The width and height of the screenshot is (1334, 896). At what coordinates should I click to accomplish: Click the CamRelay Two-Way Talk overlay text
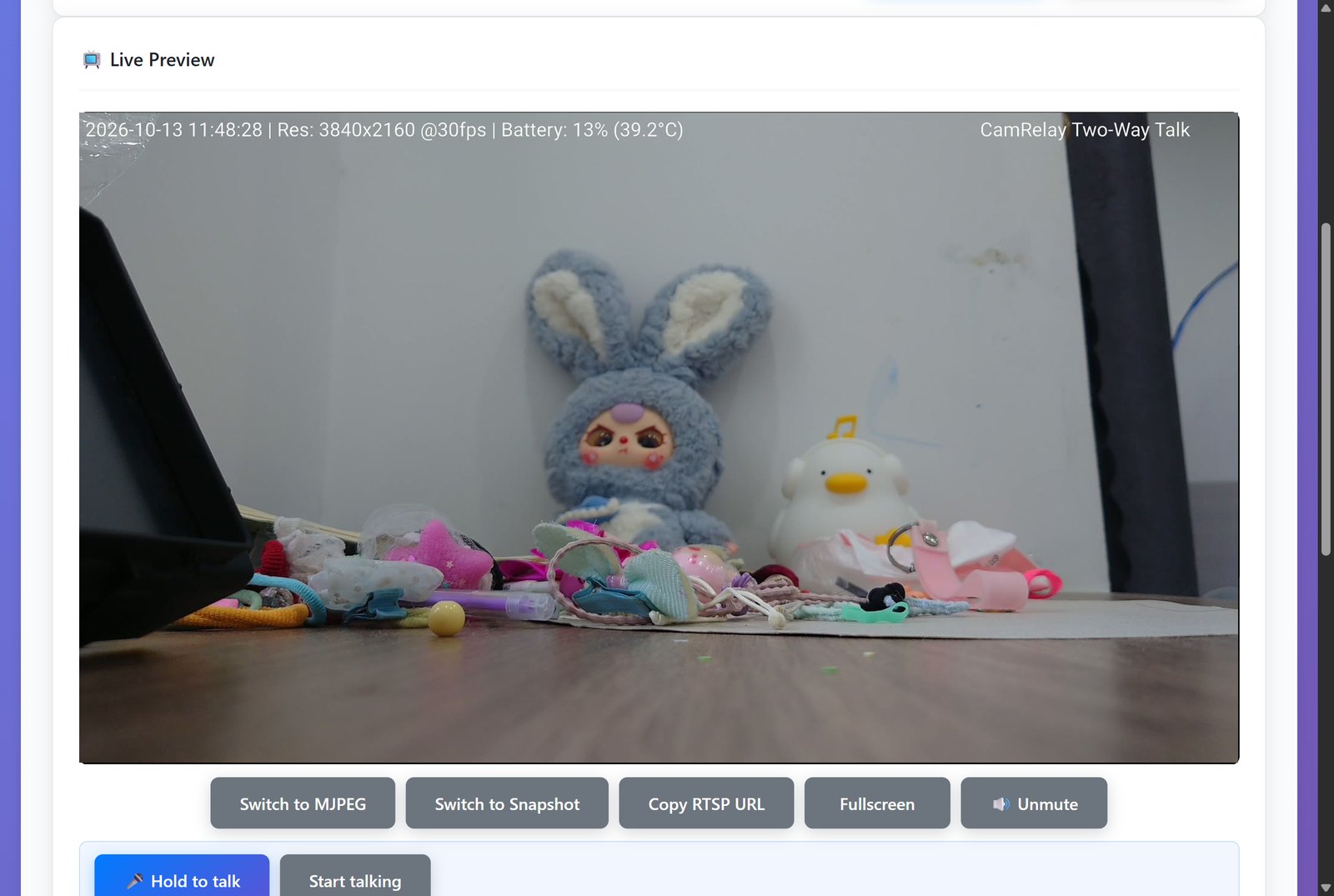tap(1085, 130)
